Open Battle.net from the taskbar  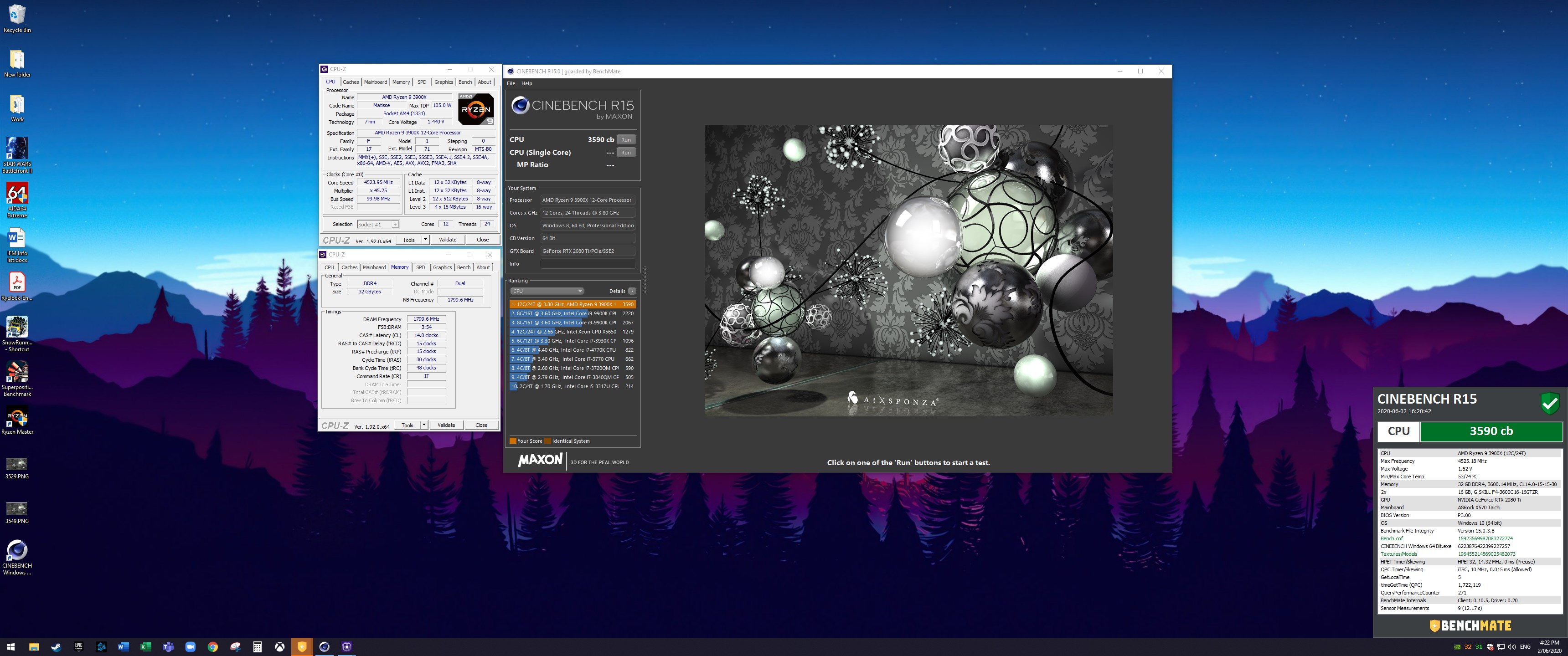tap(101, 647)
